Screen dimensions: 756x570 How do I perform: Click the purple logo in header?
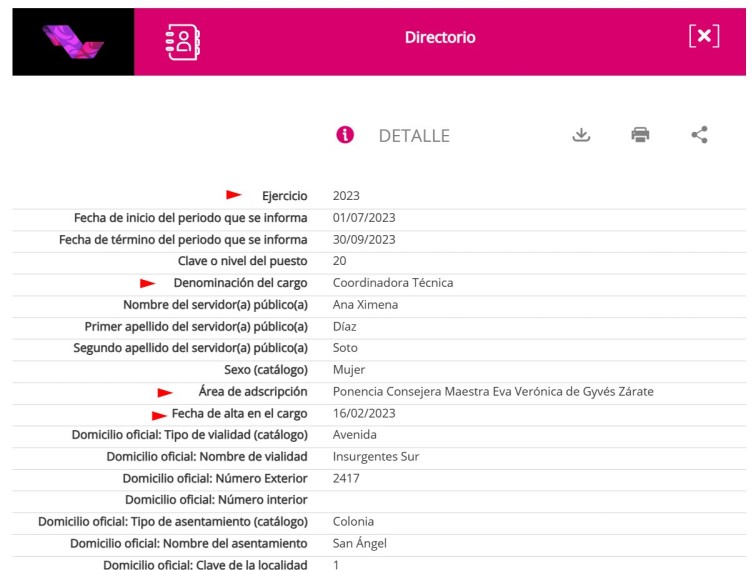[73, 41]
